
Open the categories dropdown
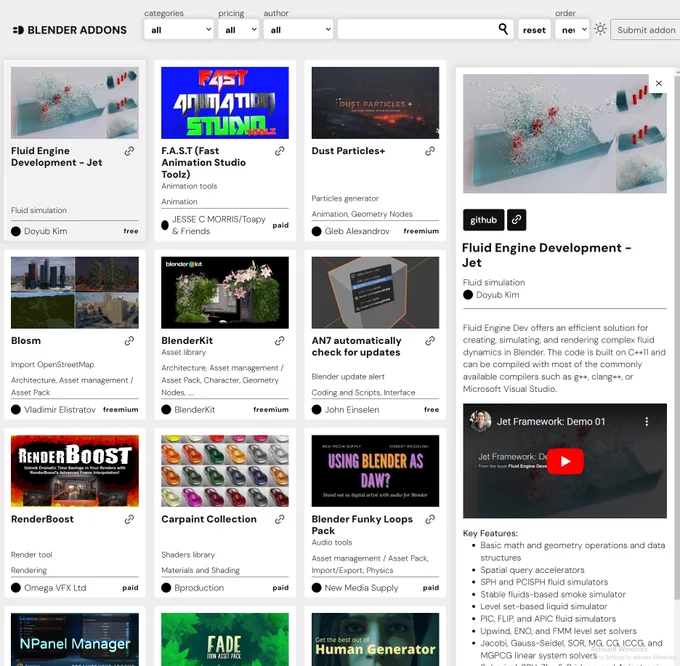179,29
